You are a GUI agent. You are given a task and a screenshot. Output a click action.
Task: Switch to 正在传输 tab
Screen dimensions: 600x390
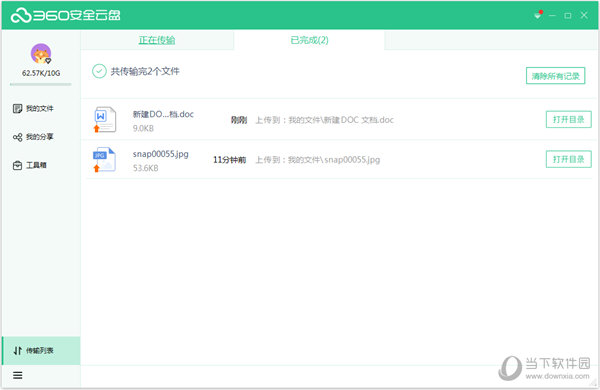[157, 40]
